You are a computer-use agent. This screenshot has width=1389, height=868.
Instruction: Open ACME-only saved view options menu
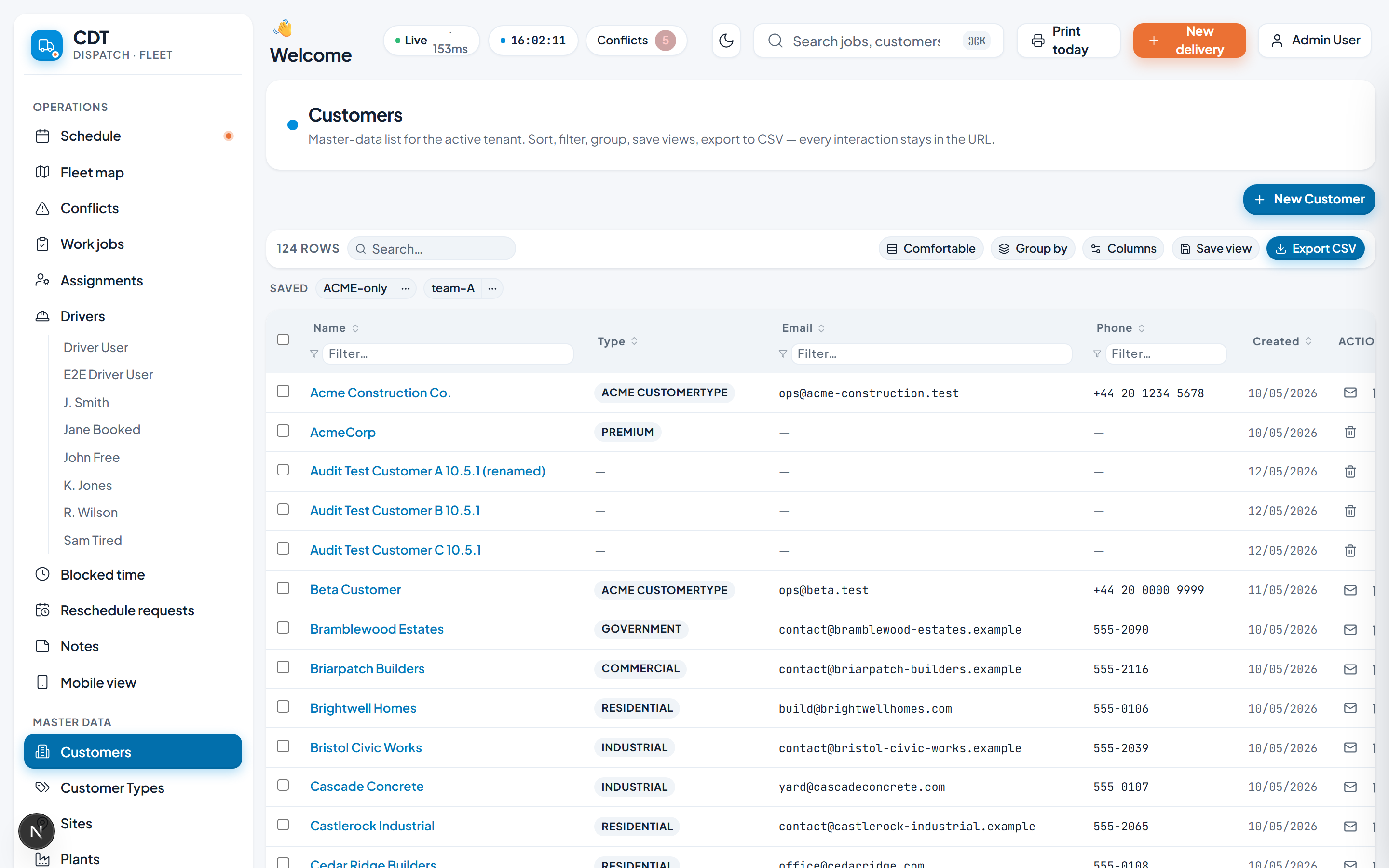pos(406,288)
